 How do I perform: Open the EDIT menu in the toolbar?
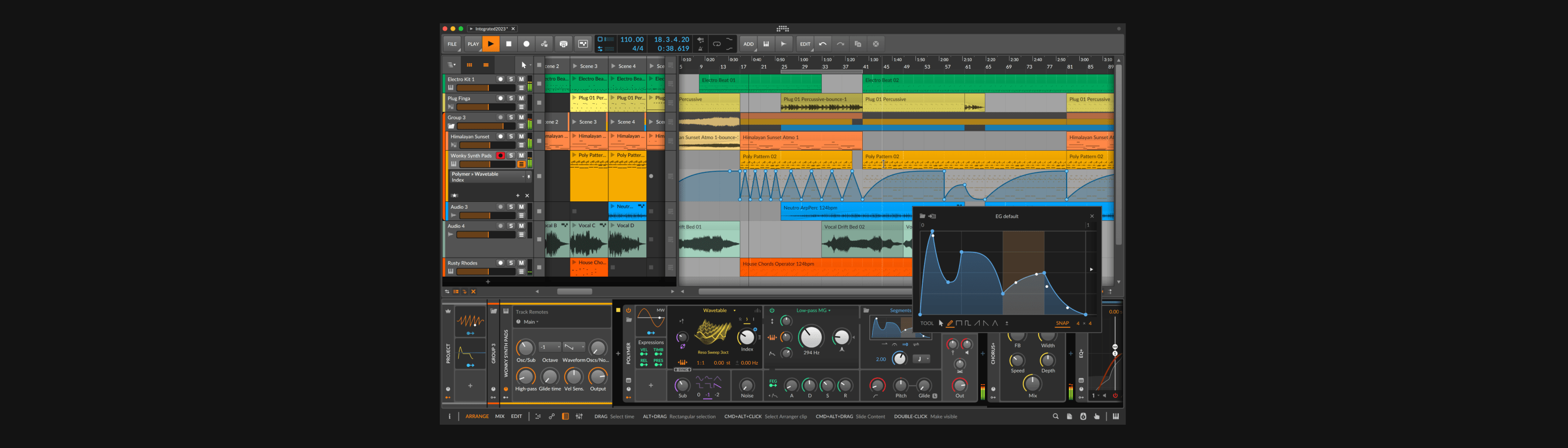pyautogui.click(x=805, y=44)
